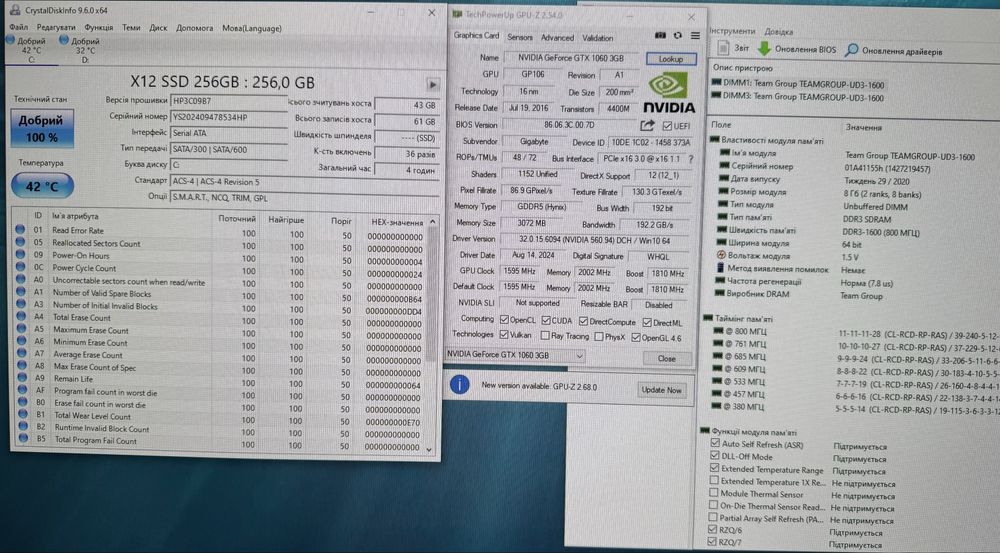Open the Диск menu
Image resolution: width=1000 pixels, height=553 pixels.
tap(158, 27)
